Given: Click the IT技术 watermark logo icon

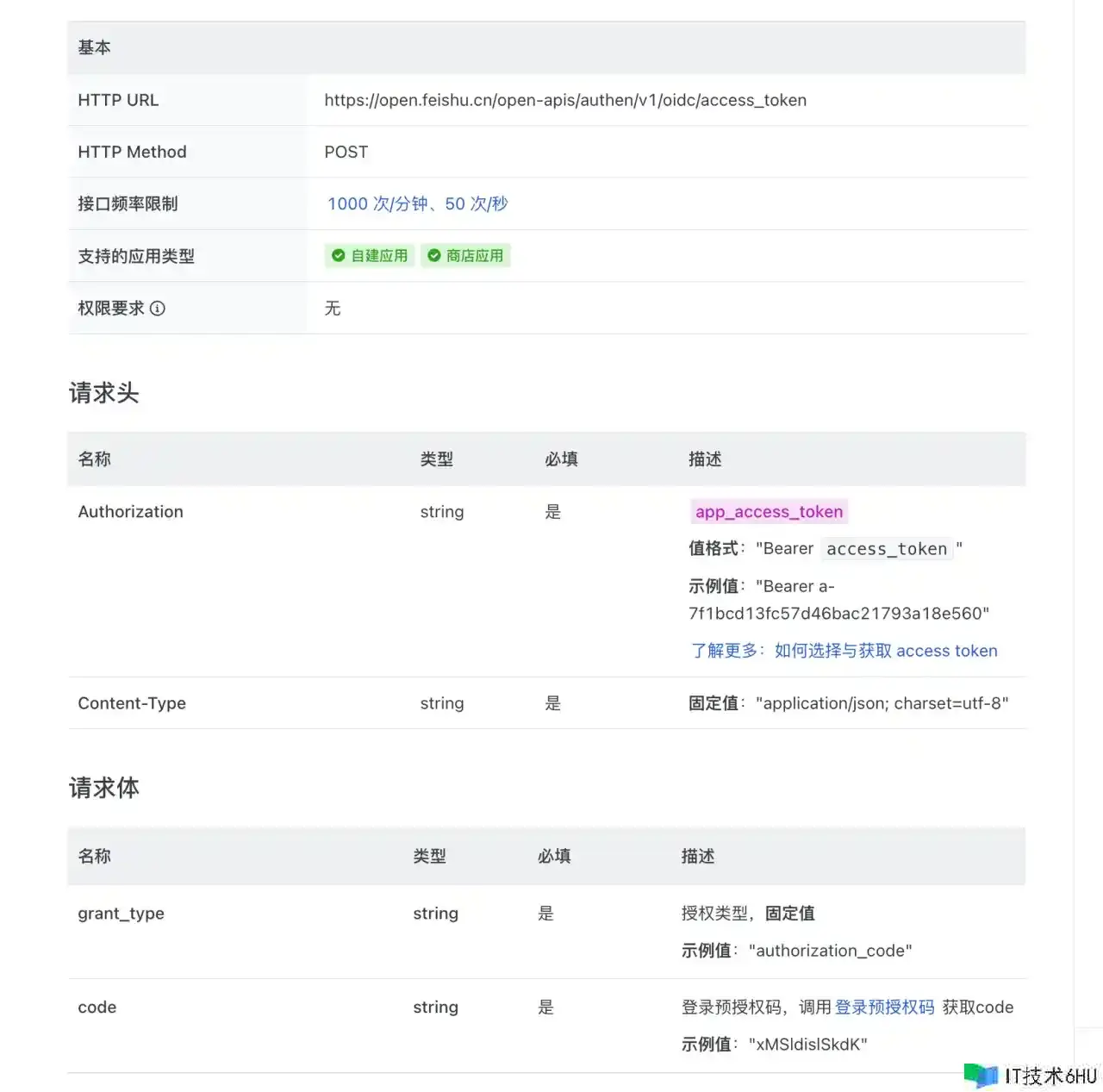Looking at the screenshot, I should (981, 1075).
